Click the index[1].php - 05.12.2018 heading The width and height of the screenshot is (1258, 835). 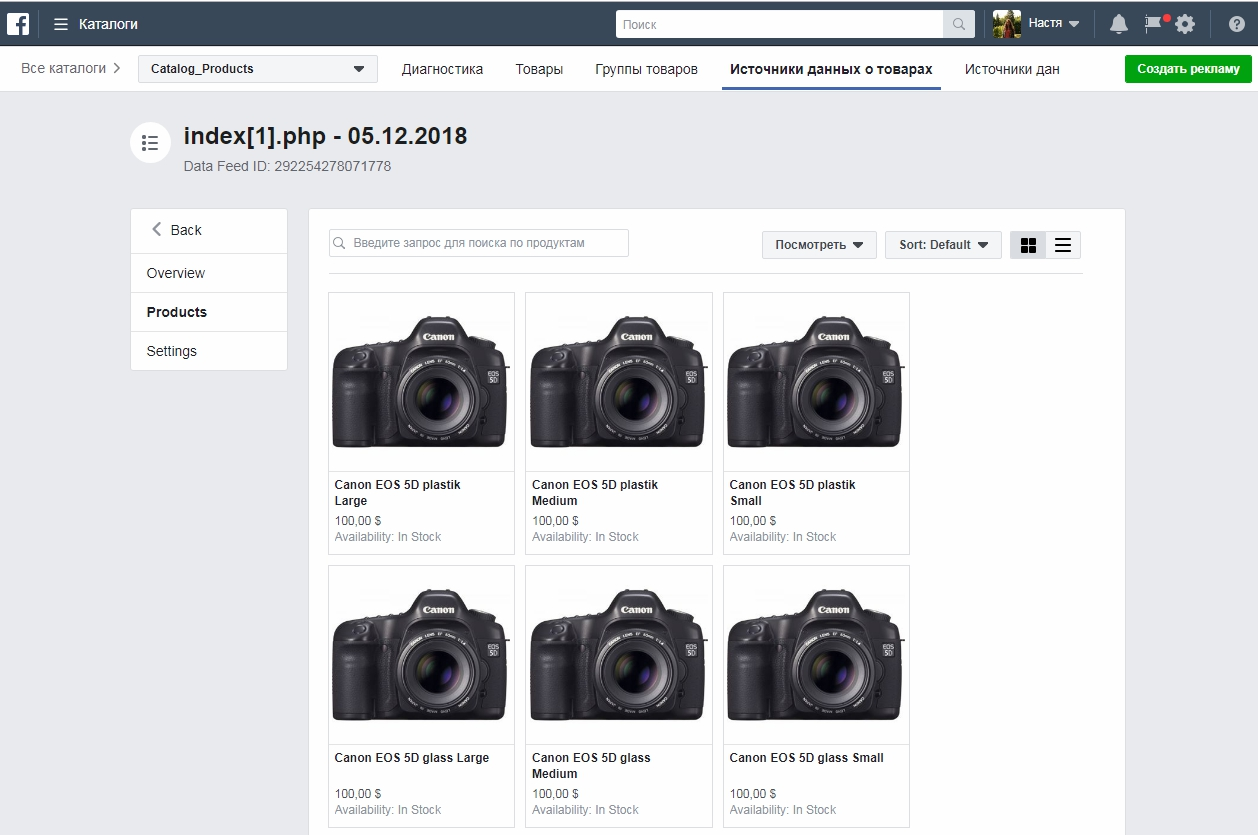pyautogui.click(x=325, y=137)
